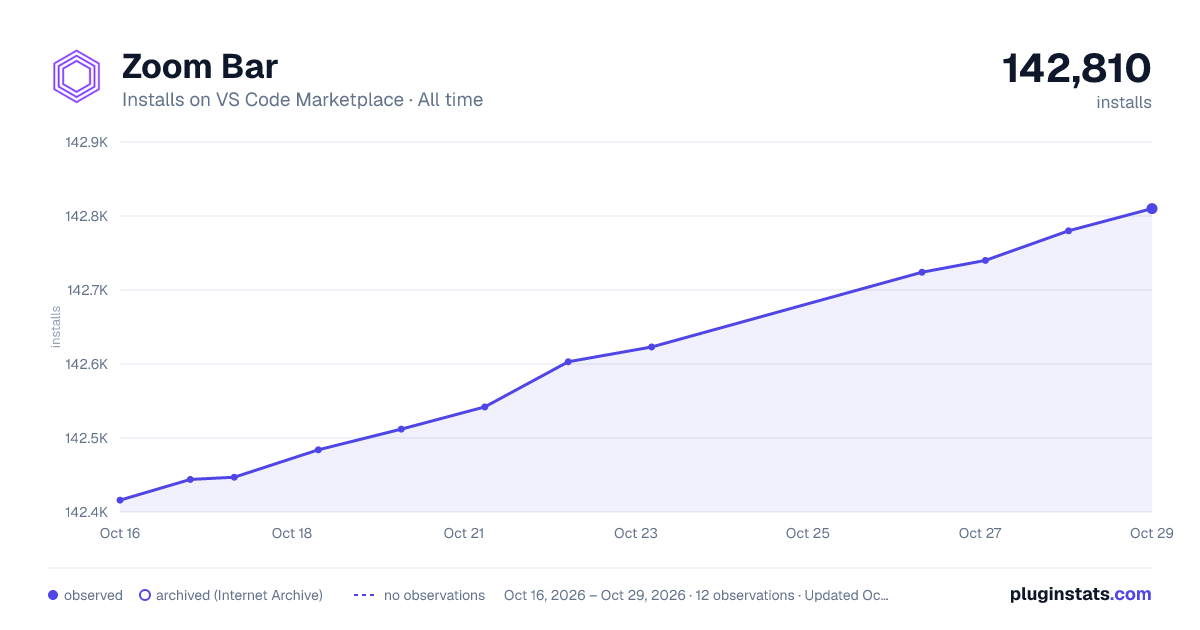This screenshot has height=630, width=1200.
Task: Click the Oct 21 x-axis label
Action: 464,533
